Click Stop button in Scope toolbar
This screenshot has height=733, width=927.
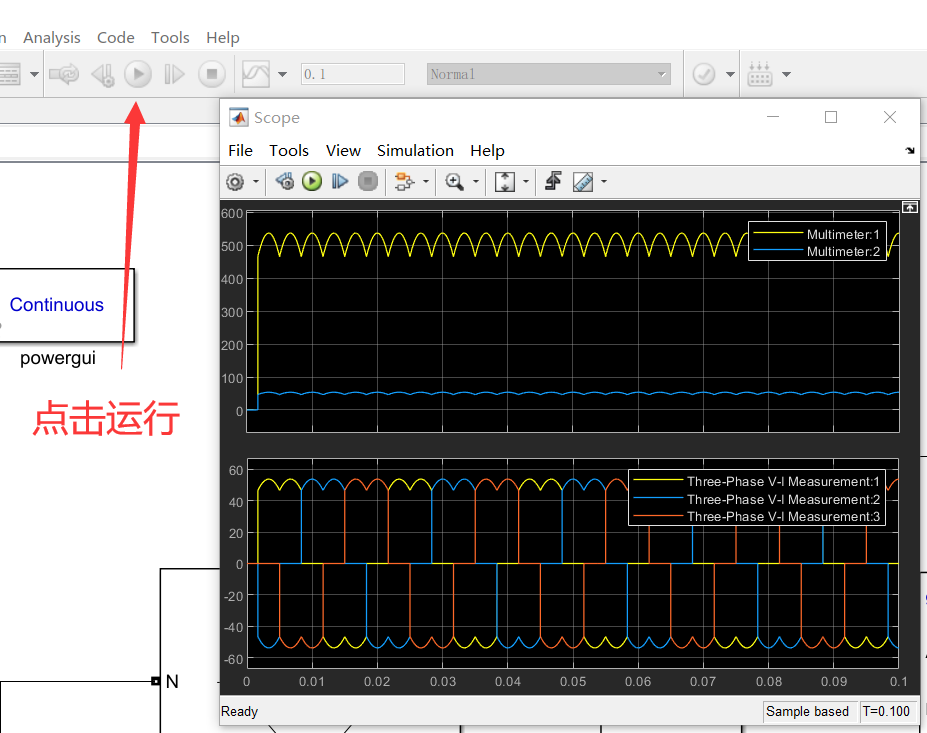click(x=368, y=181)
